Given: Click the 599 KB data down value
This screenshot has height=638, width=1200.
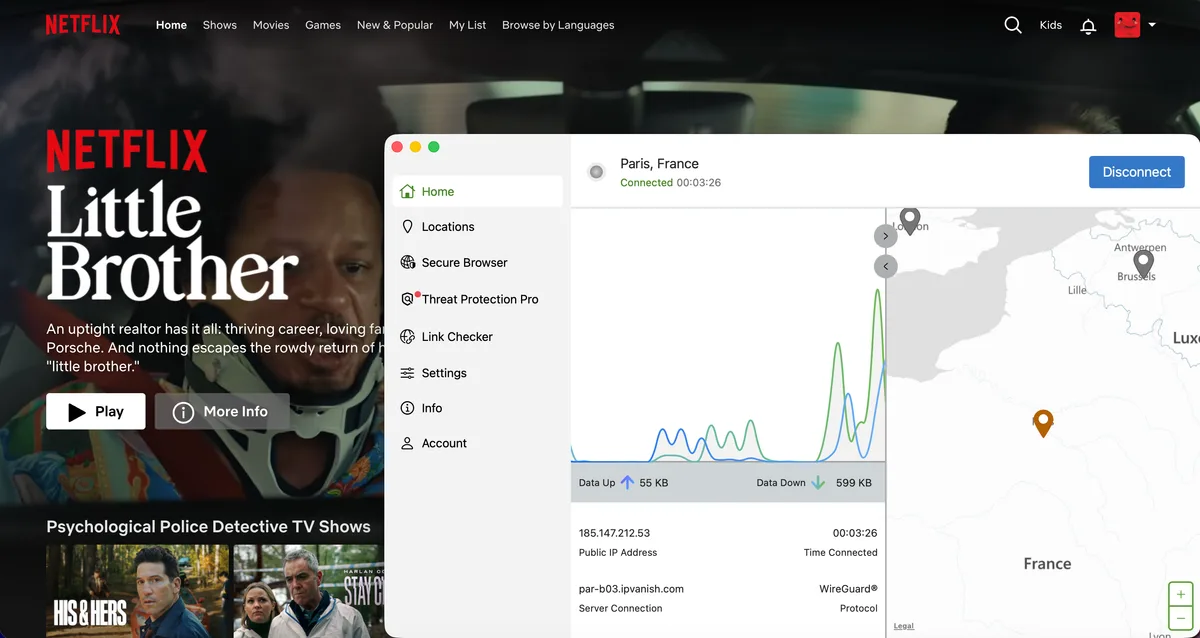Looking at the screenshot, I should (x=853, y=482).
